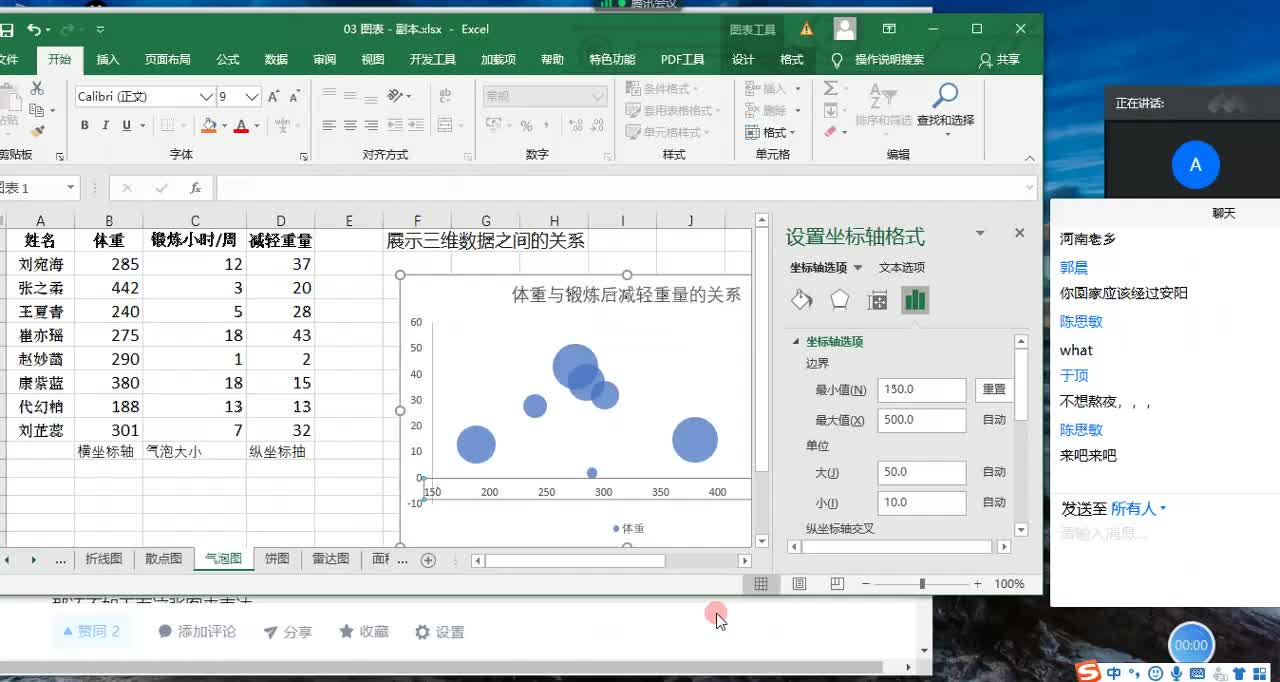Decrease font size with smaller A icon
The image size is (1280, 682).
tap(294, 96)
